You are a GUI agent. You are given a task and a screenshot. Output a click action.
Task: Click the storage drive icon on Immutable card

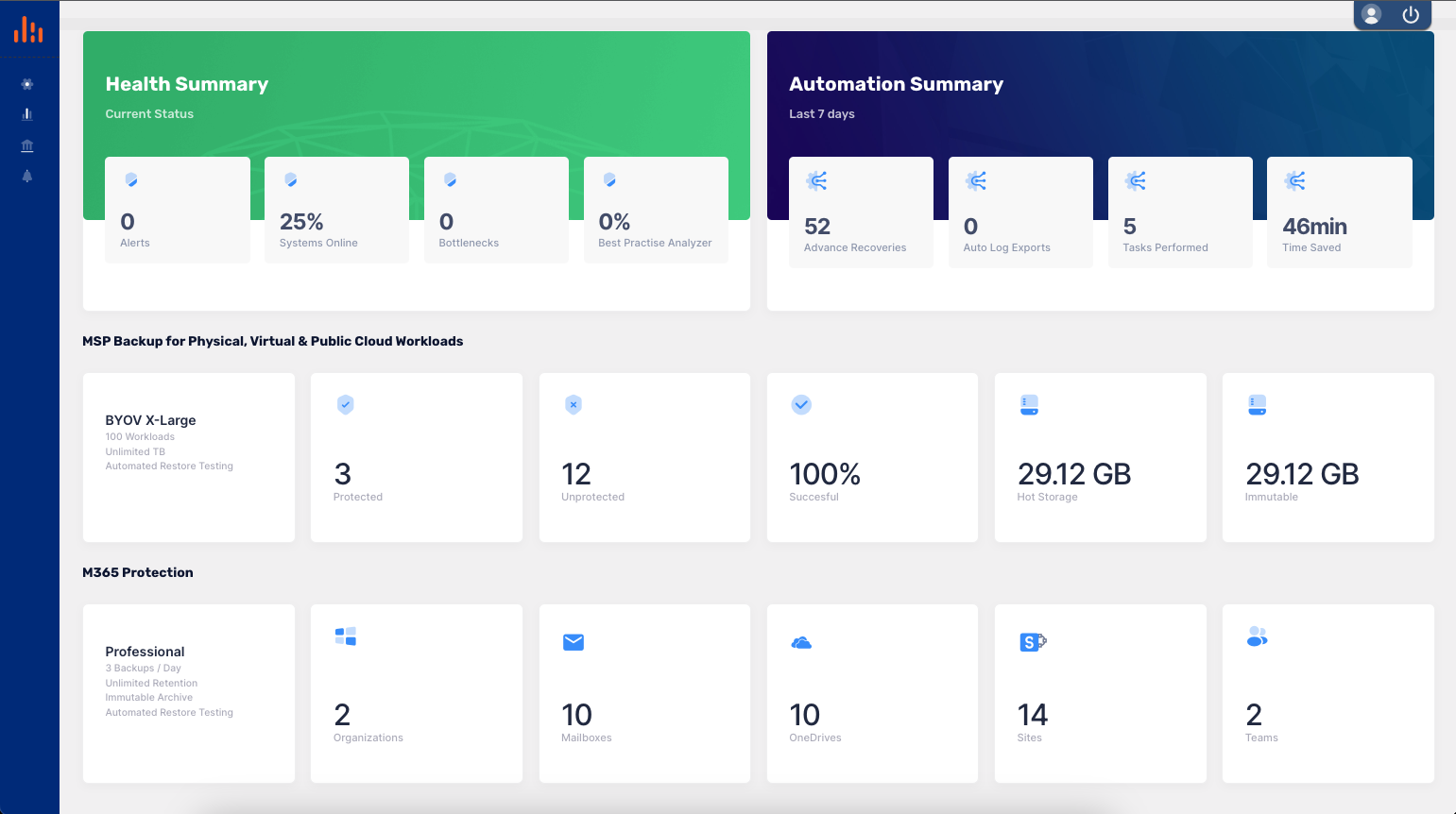click(1258, 405)
